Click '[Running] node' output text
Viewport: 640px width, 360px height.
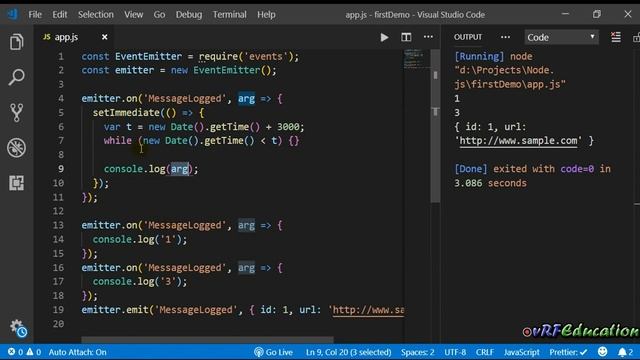[x=493, y=56]
